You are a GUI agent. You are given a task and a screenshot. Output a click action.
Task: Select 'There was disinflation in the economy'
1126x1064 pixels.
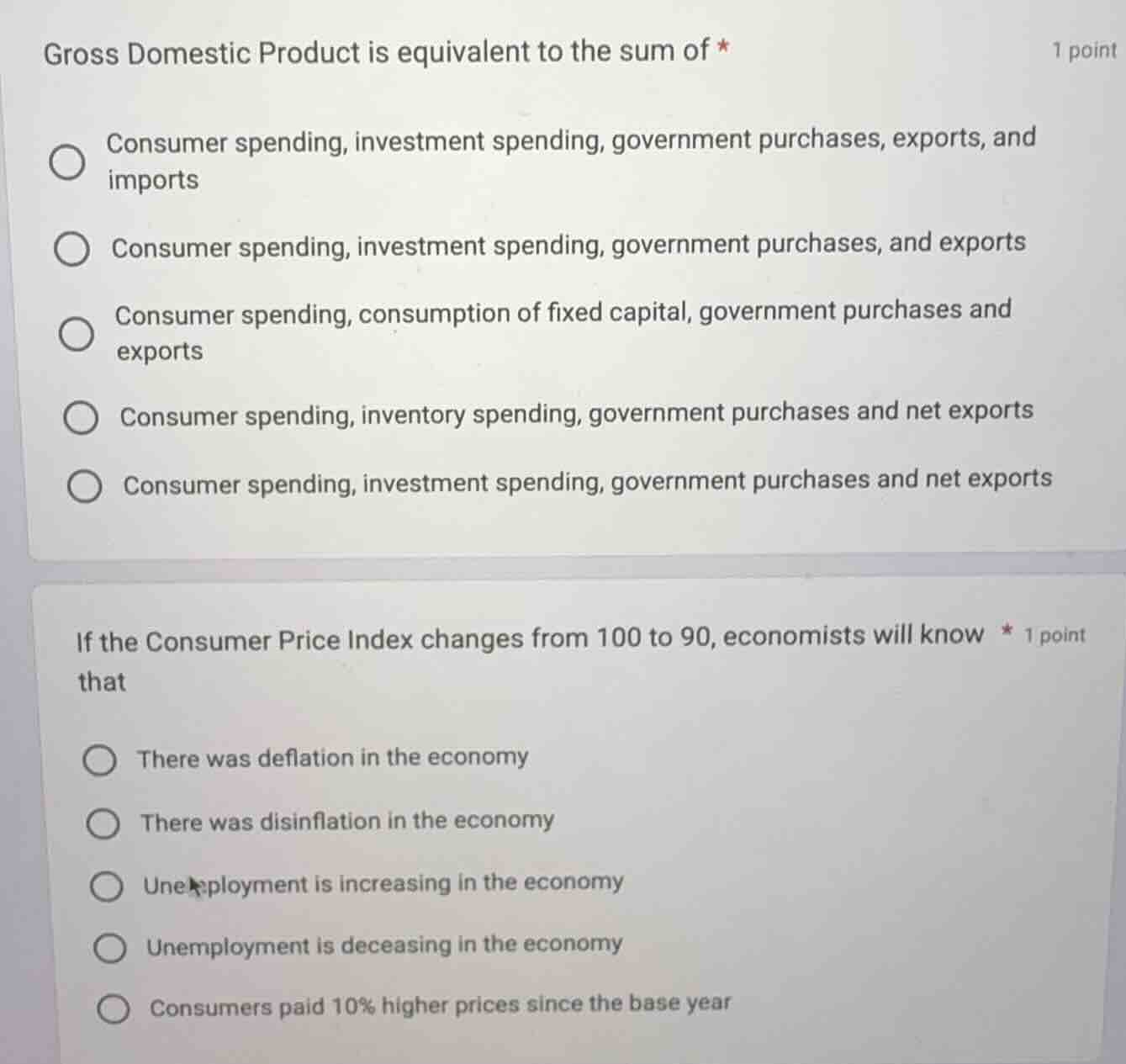(x=104, y=824)
